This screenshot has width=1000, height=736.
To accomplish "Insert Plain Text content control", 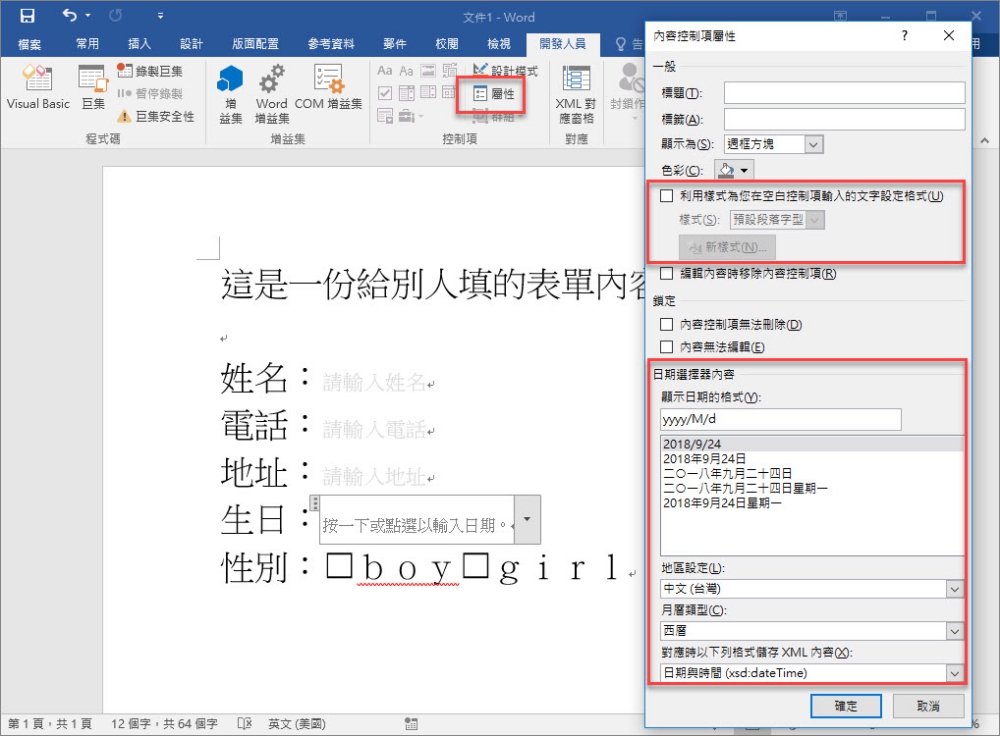I will click(x=406, y=71).
